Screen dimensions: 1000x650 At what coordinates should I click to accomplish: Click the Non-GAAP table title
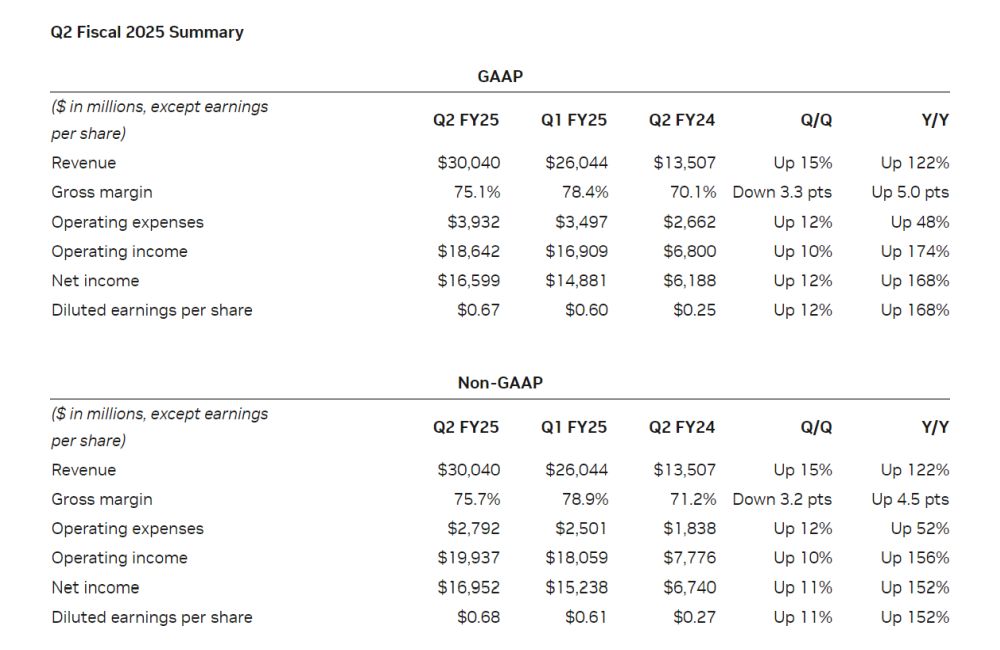tap(500, 383)
